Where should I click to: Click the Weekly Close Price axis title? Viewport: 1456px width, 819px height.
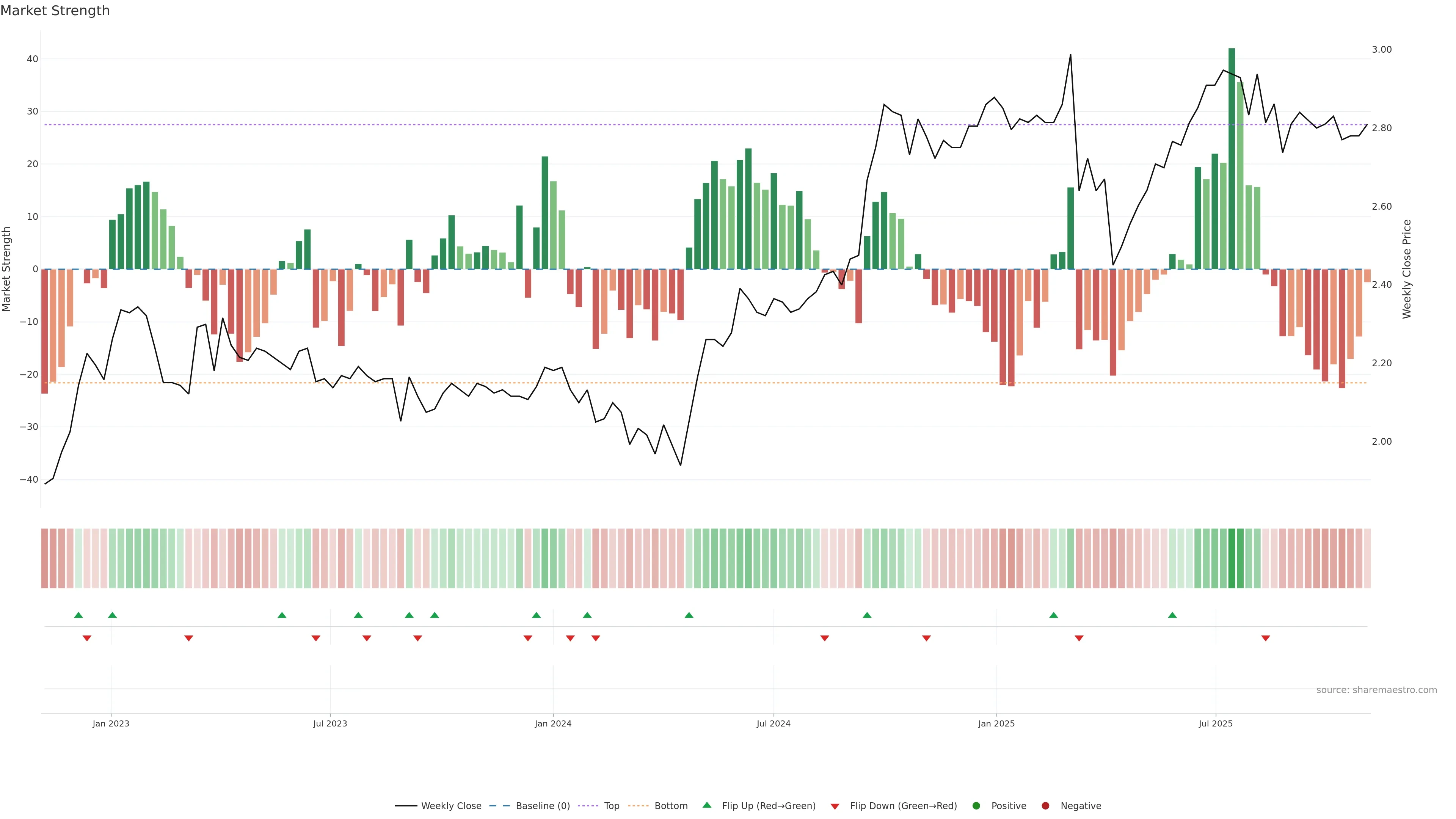(1407, 269)
